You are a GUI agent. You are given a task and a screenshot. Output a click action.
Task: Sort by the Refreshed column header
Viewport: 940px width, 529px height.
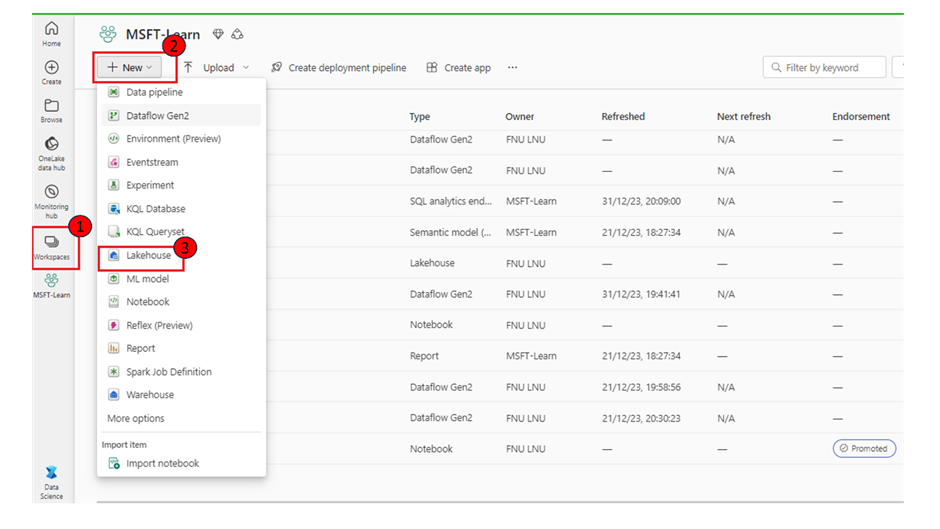coord(623,116)
